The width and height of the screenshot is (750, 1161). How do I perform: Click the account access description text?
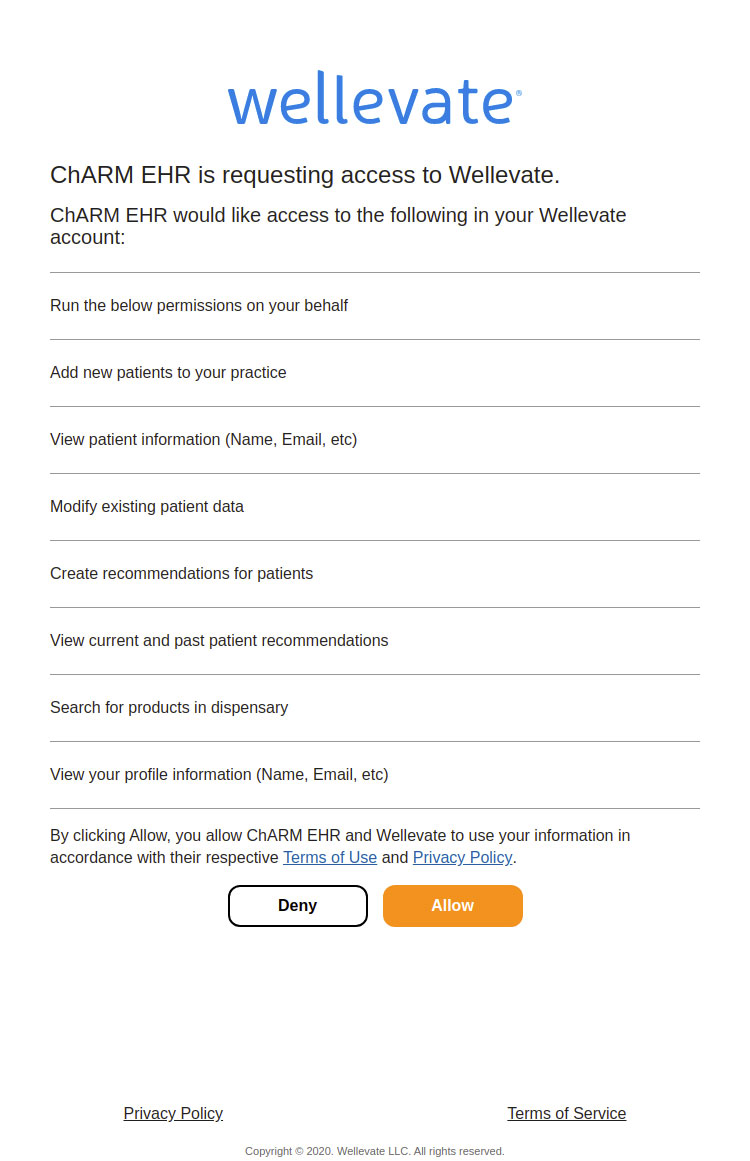(338, 226)
